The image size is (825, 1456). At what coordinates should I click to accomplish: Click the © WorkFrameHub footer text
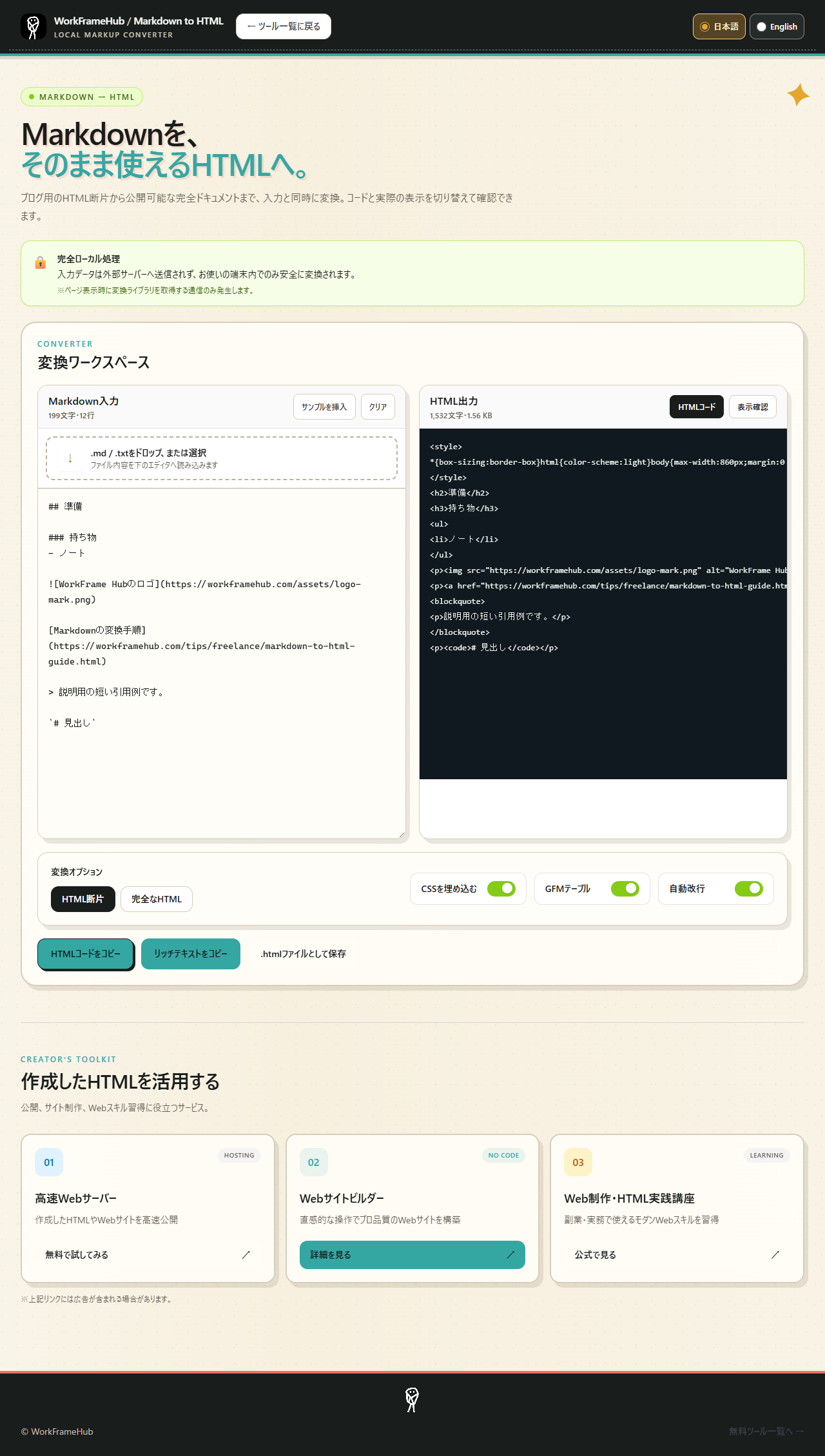click(x=57, y=1432)
